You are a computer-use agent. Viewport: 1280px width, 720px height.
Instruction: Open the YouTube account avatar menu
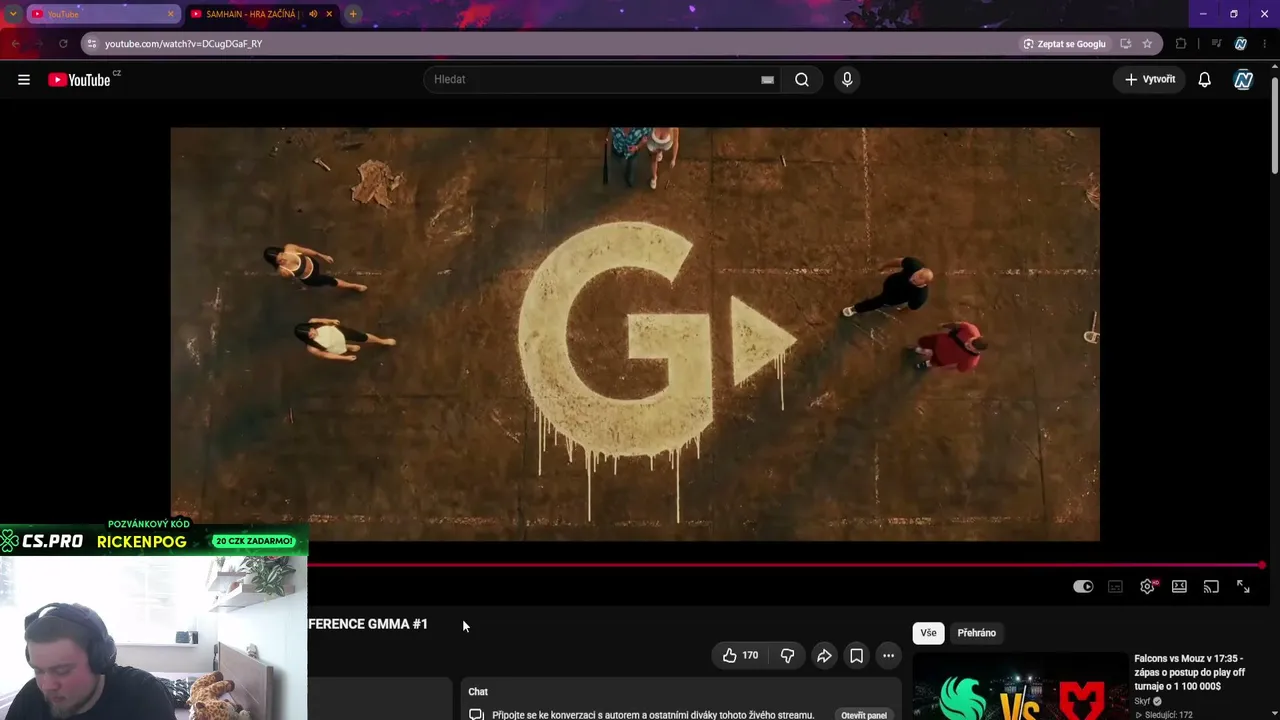coord(1243,80)
